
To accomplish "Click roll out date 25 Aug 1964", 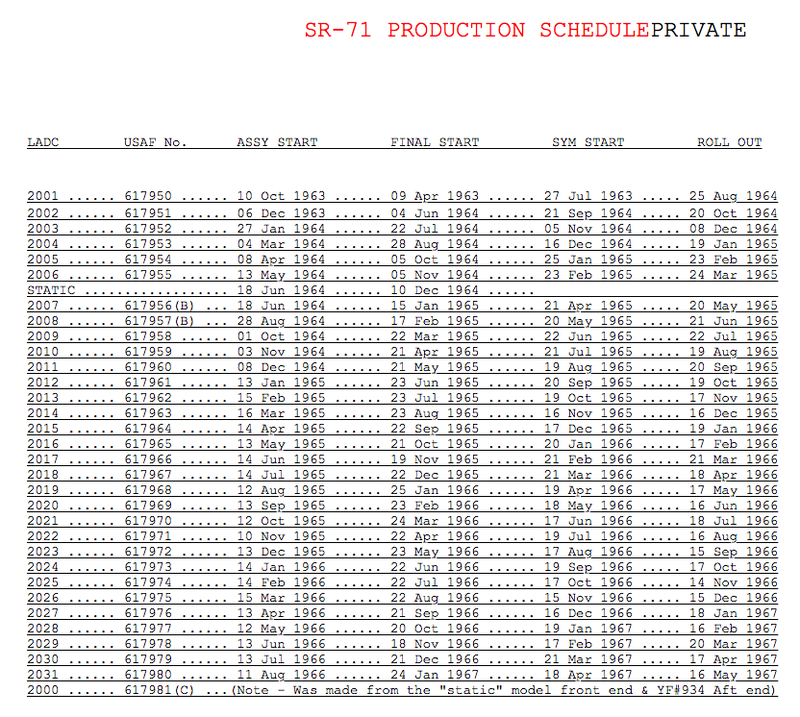I will pos(733,196).
